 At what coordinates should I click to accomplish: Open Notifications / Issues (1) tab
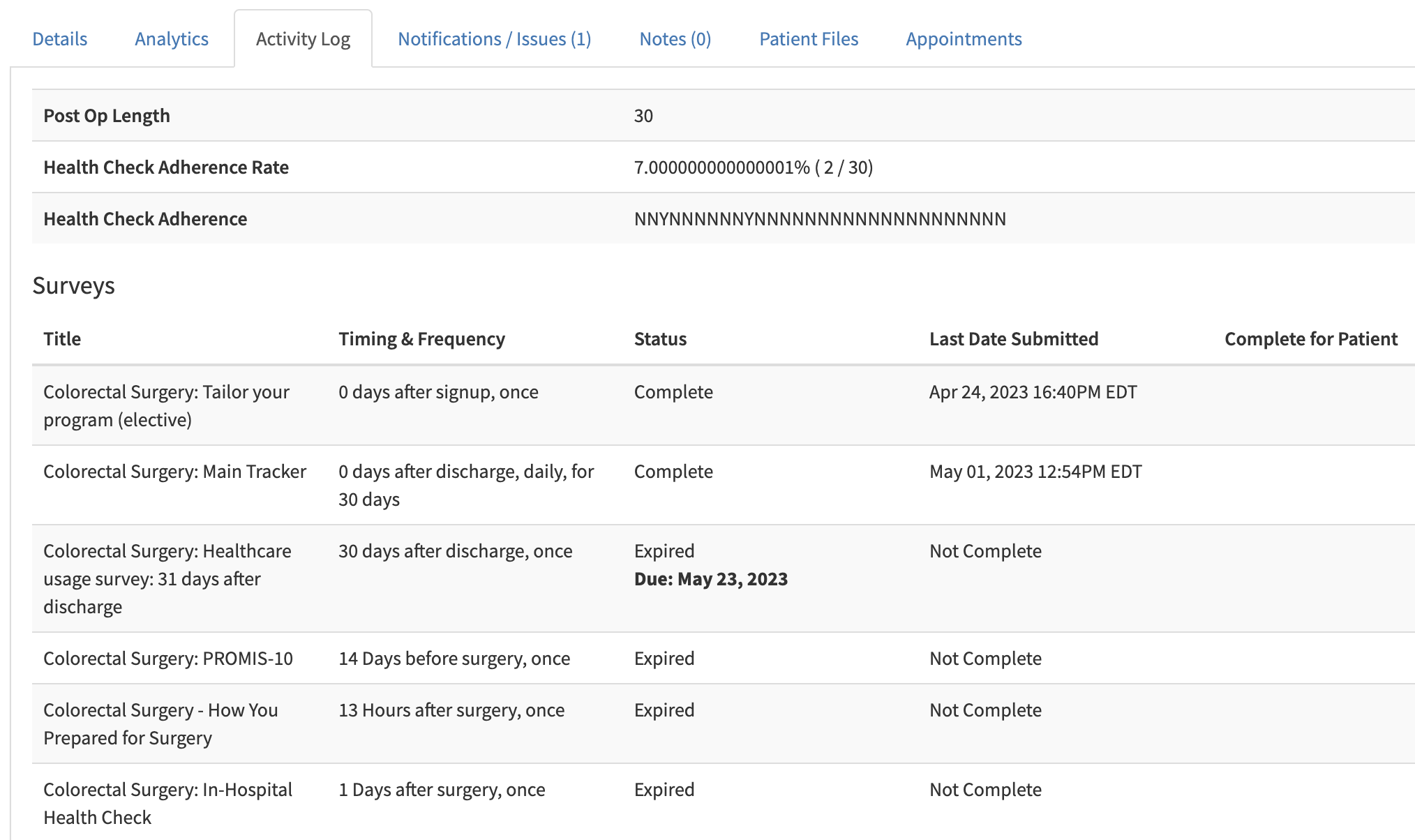pyautogui.click(x=494, y=39)
